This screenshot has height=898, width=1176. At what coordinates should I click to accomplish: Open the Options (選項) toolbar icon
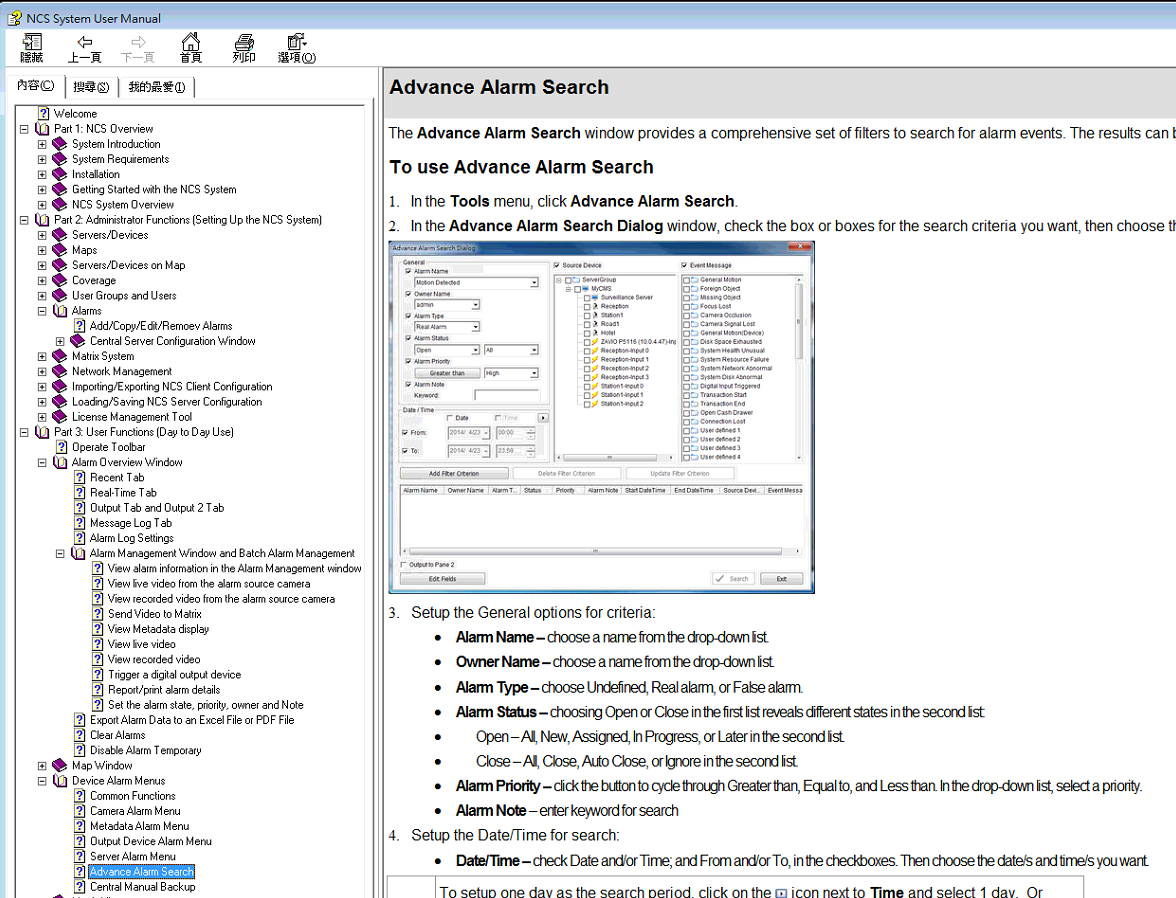coord(296,47)
